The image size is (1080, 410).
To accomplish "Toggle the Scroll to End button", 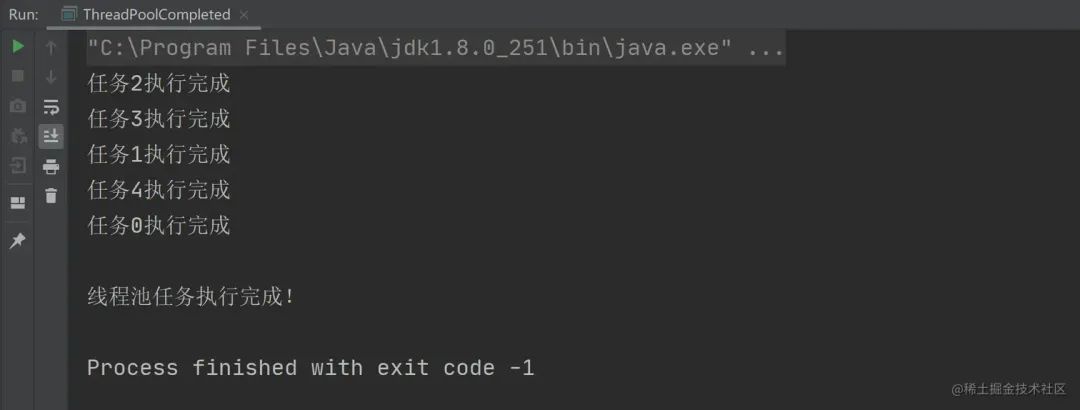I will point(51,136).
